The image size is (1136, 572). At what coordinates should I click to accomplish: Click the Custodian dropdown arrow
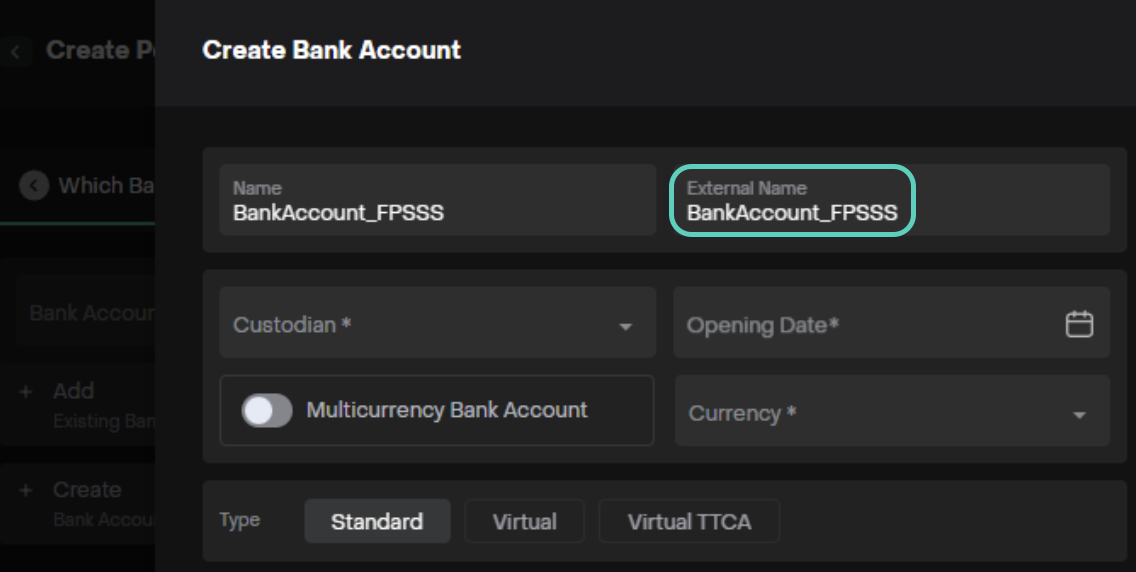pyautogui.click(x=625, y=327)
